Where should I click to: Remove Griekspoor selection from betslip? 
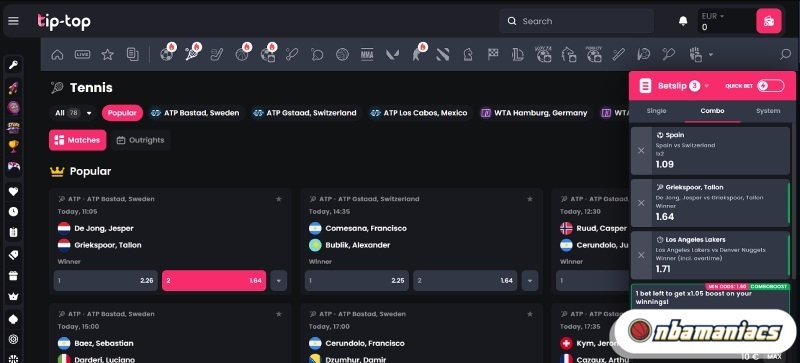pos(641,203)
